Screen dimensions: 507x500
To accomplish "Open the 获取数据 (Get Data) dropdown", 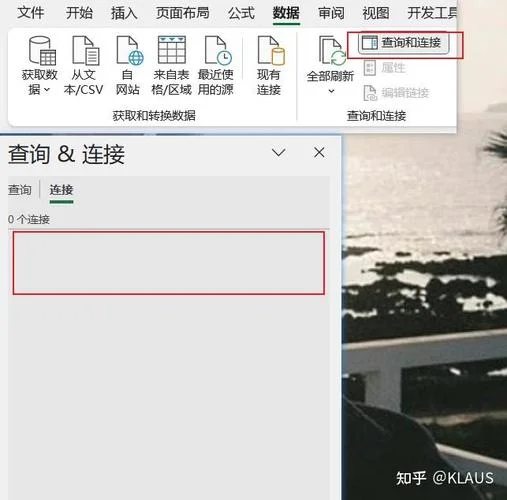I will point(39,66).
